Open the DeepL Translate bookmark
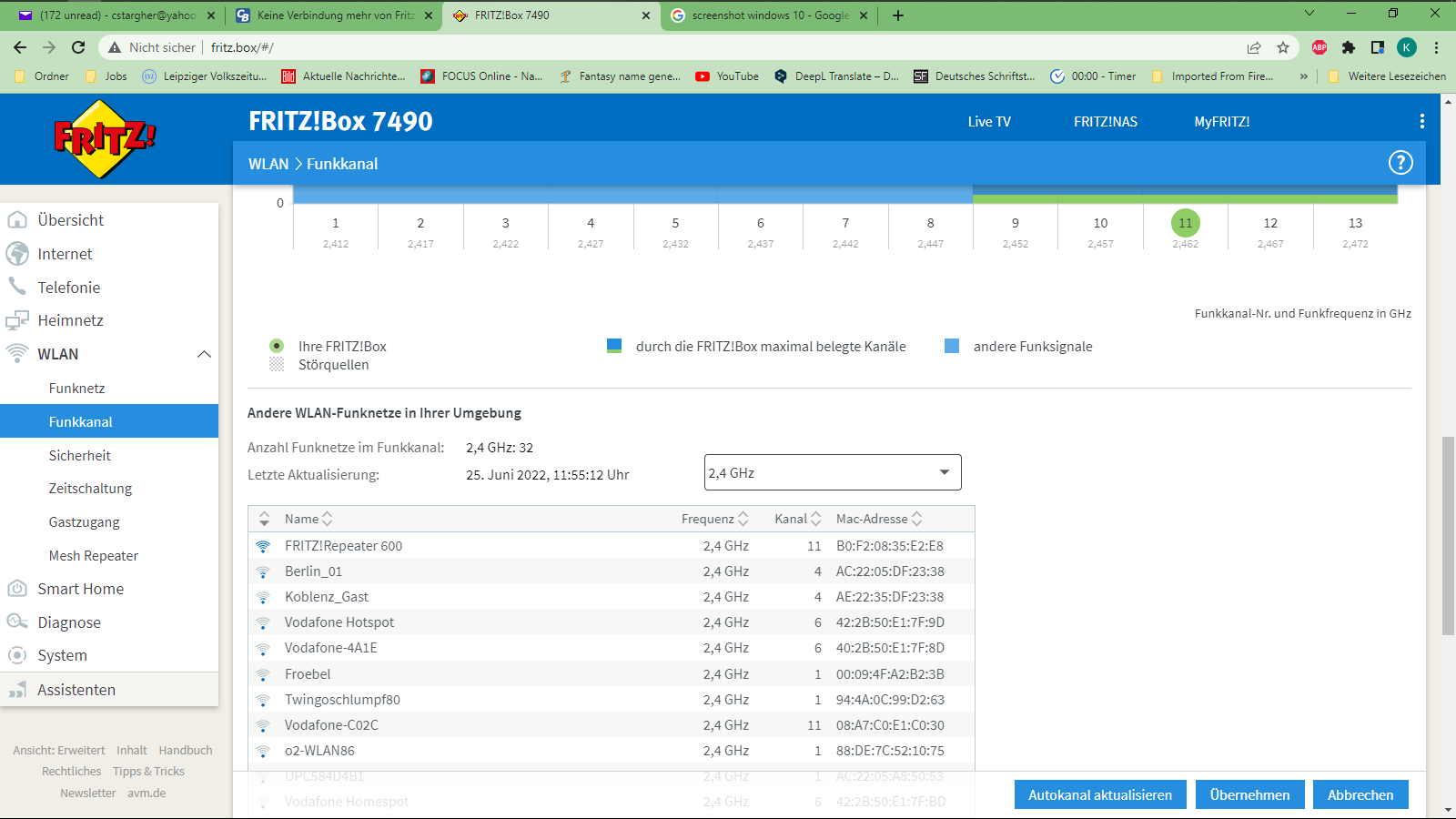This screenshot has height=819, width=1456. click(836, 76)
